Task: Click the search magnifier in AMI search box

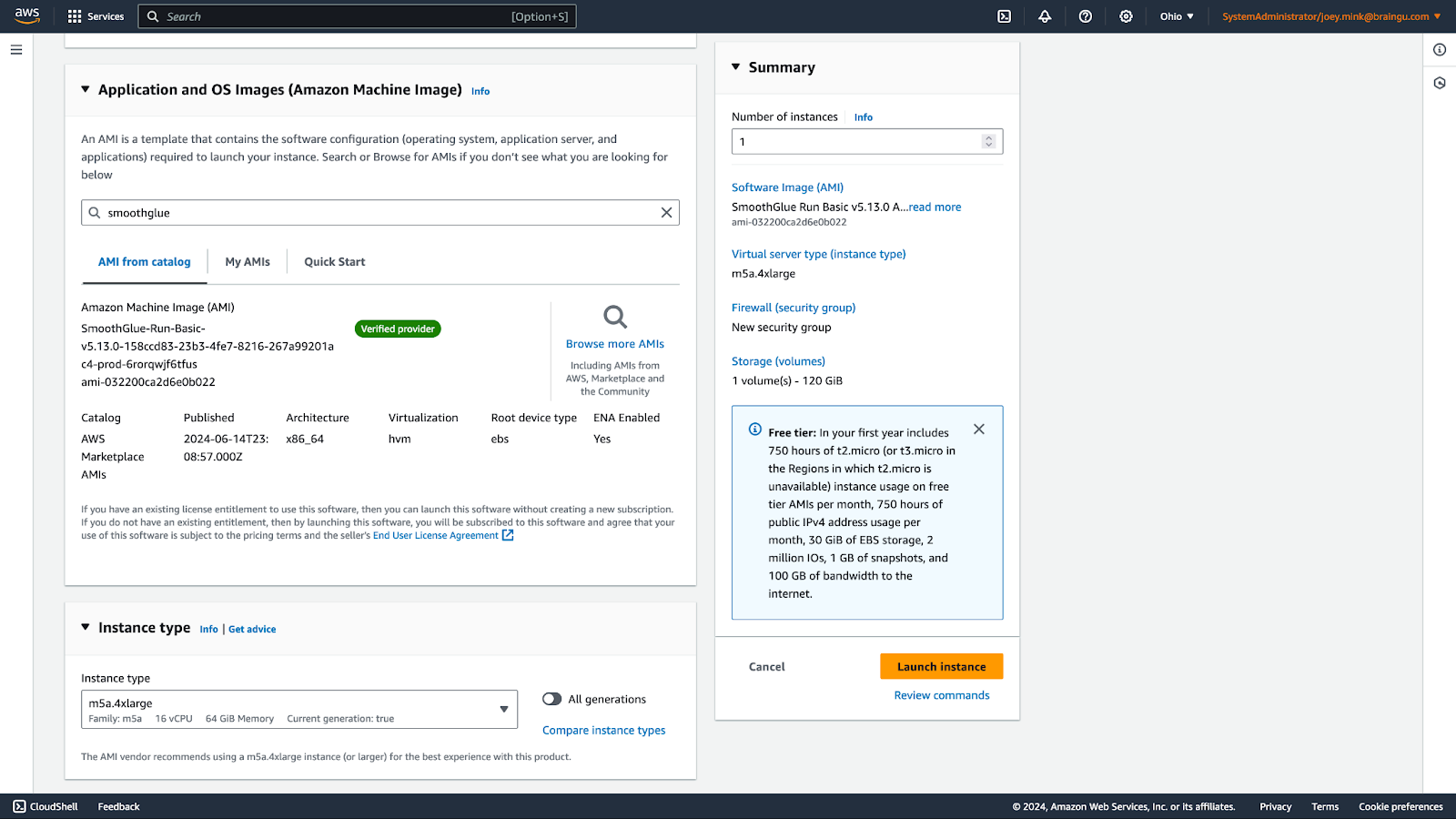Action: 95,213
